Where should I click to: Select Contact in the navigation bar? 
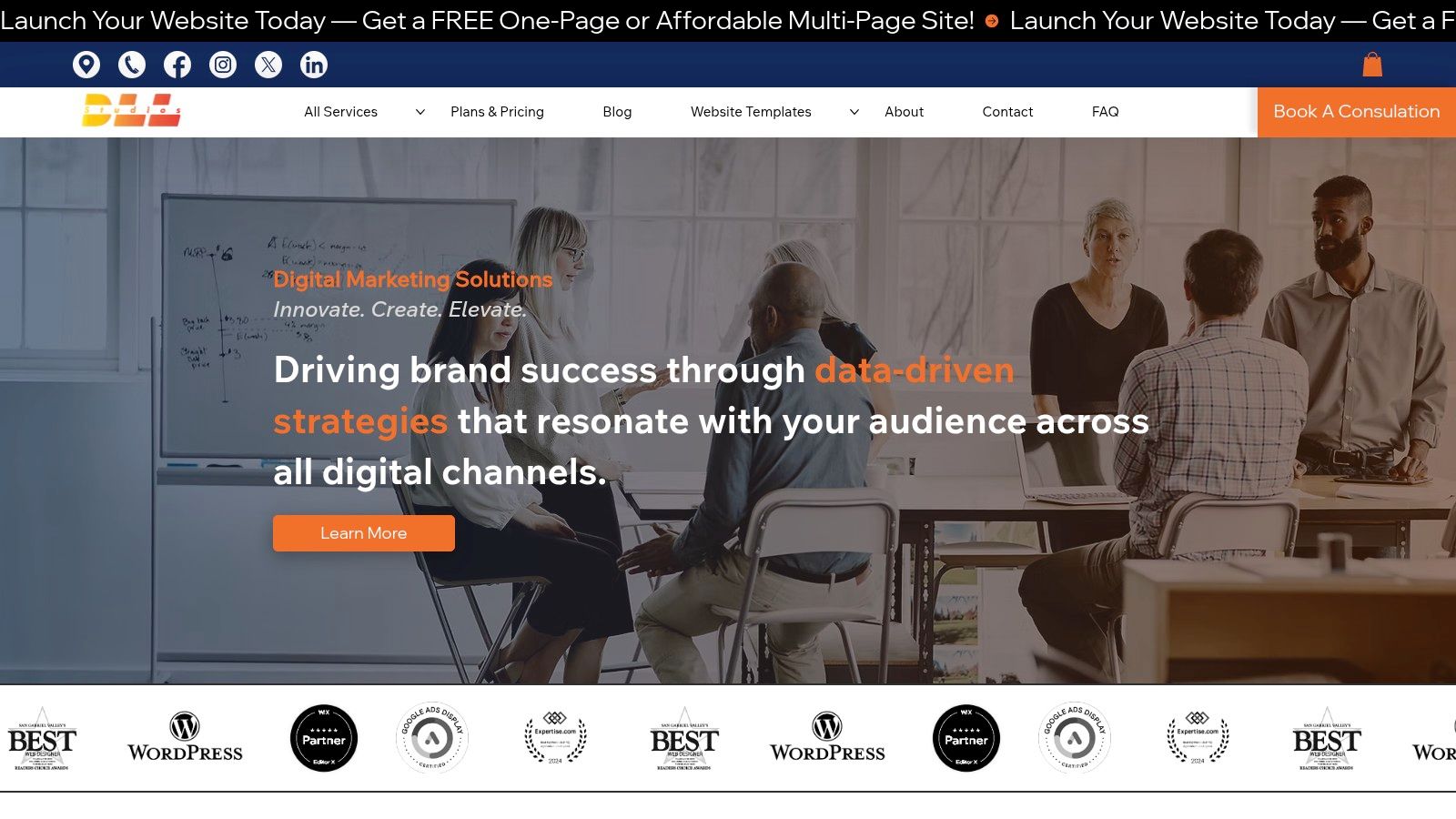point(1007,112)
